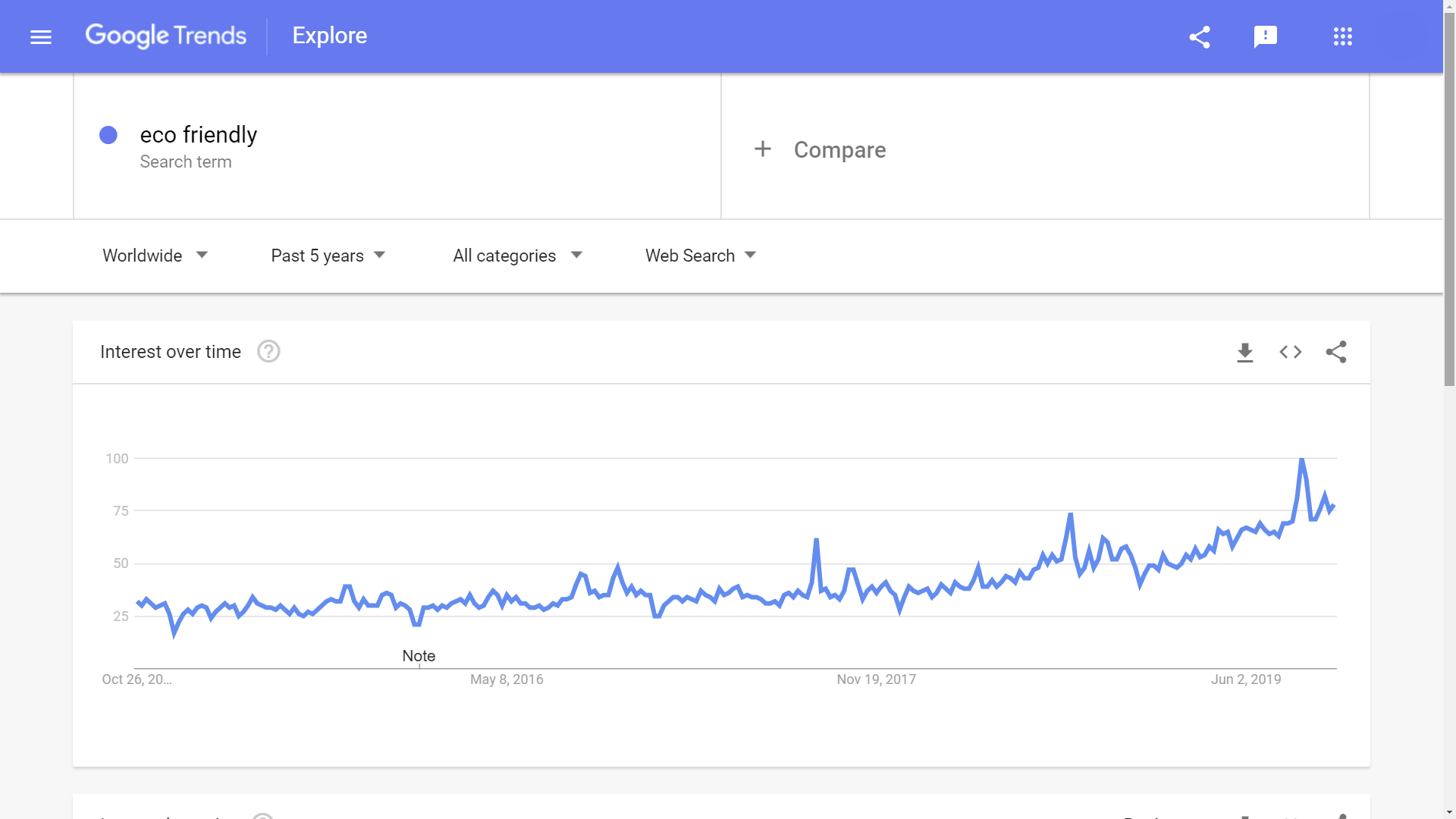This screenshot has width=1456, height=819.
Task: Click the Explore header link
Action: (x=330, y=36)
